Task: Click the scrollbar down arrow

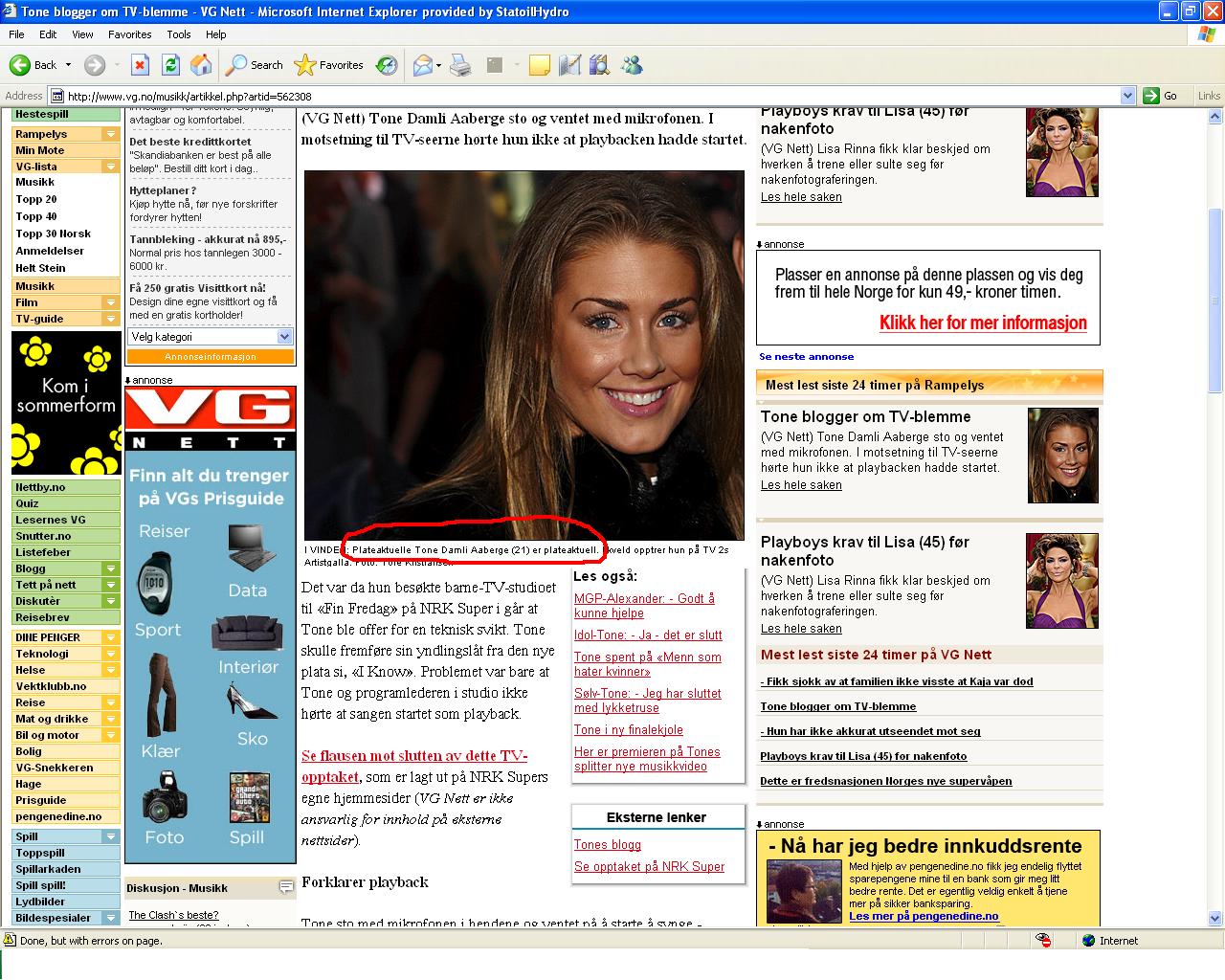Action: click(1215, 919)
